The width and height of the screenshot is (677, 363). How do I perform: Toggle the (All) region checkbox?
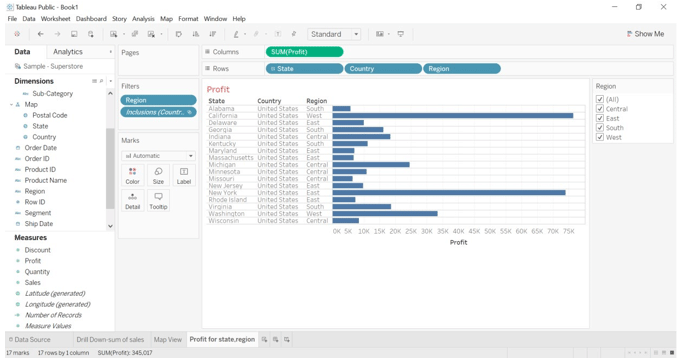[x=600, y=99]
